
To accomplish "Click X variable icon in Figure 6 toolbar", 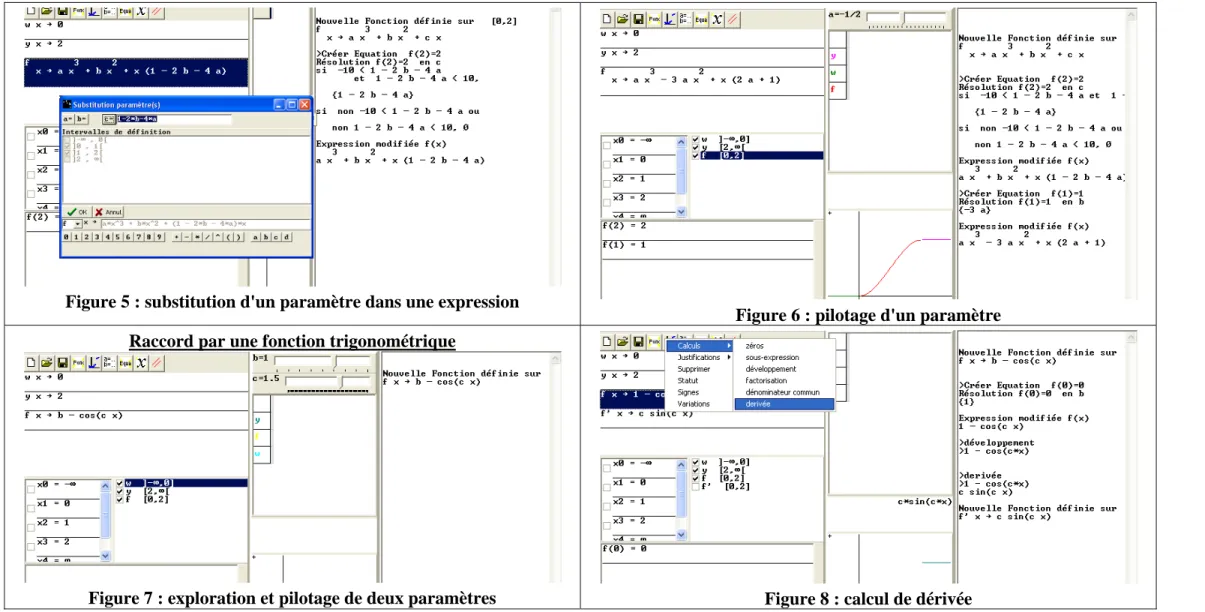I will point(716,19).
